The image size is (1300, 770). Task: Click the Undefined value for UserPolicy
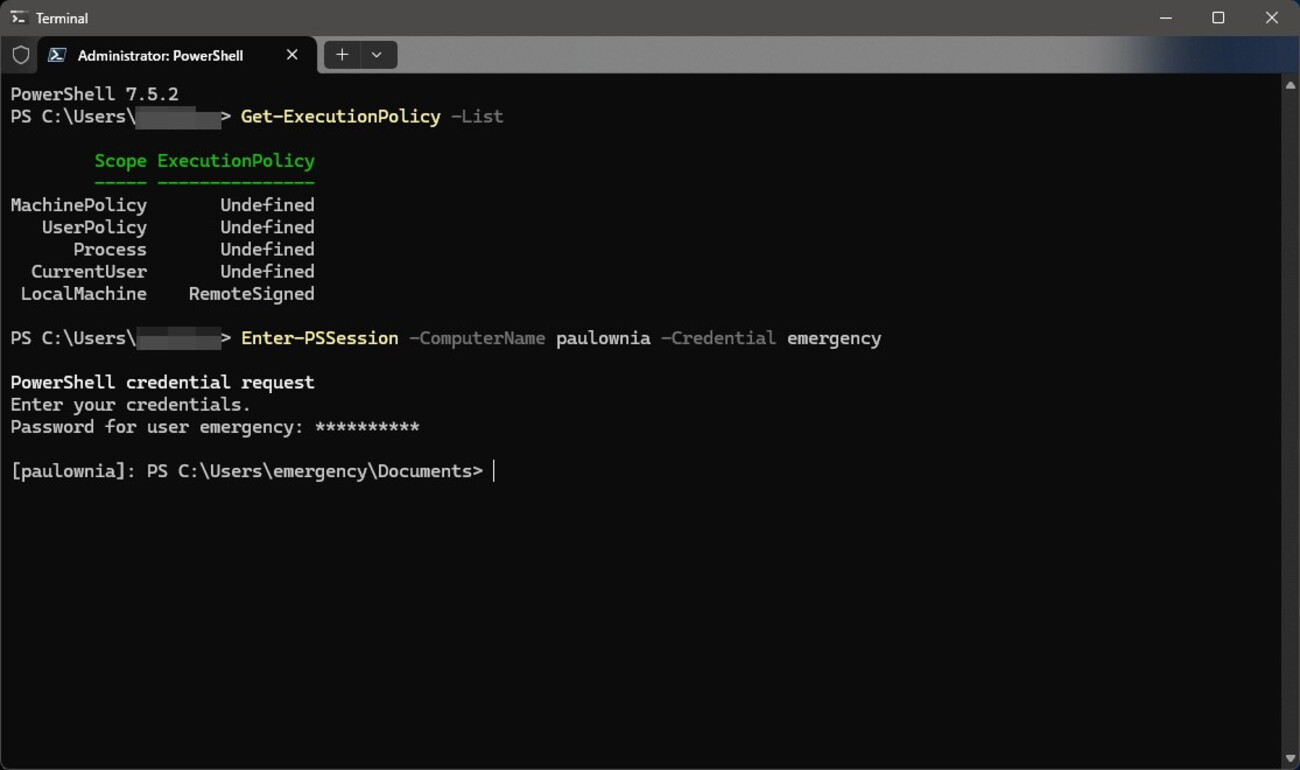coord(267,227)
